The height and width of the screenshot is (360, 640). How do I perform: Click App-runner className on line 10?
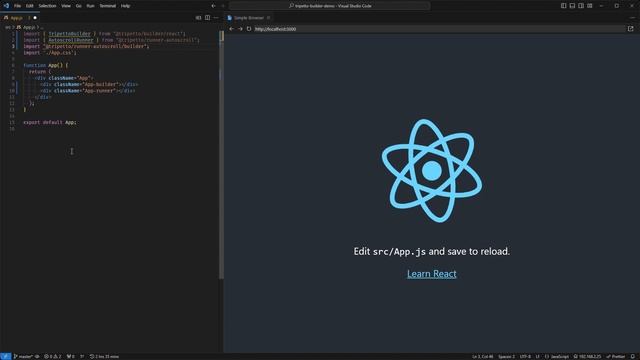[x=99, y=91]
